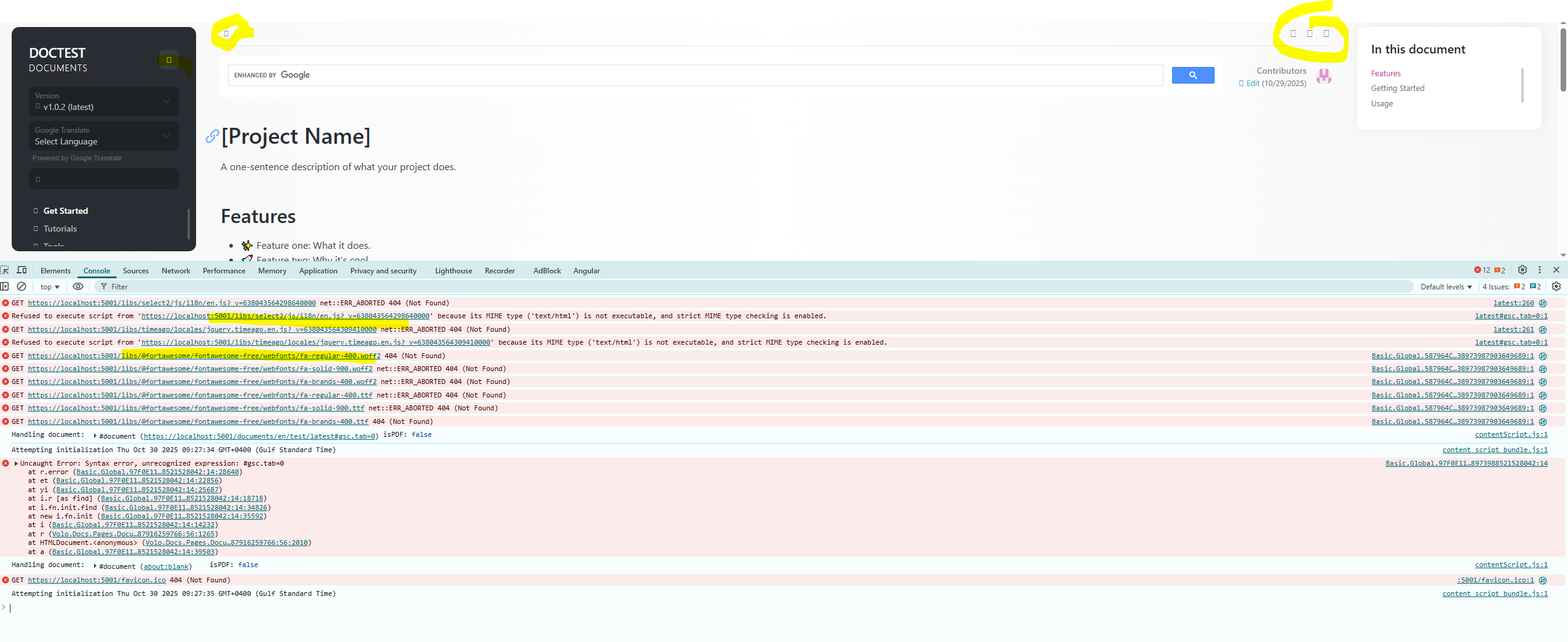Click the contributor avatar image
Image resolution: width=1568 pixels, height=642 pixels.
click(1324, 76)
